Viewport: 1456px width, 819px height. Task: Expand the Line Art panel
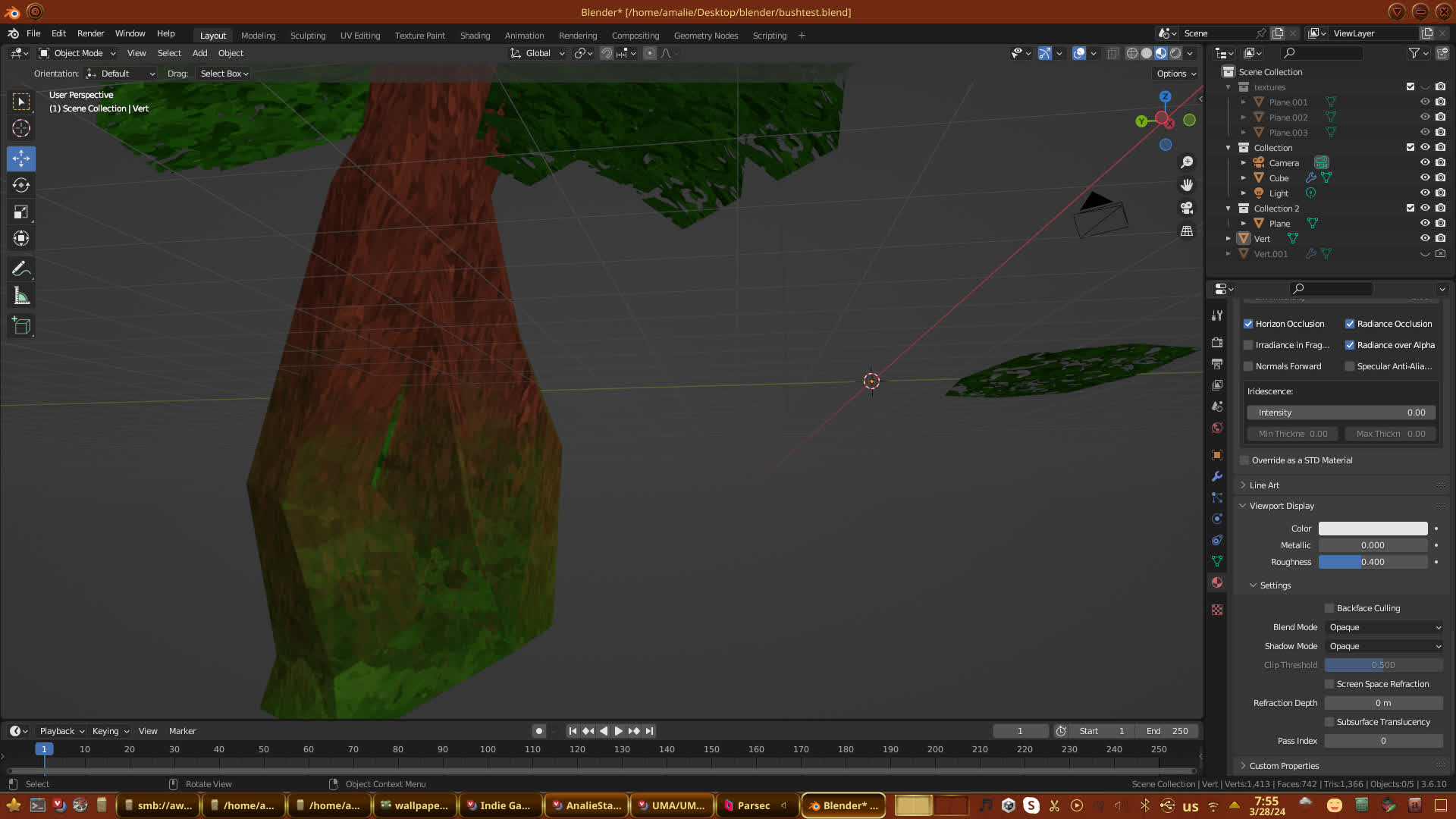click(1264, 485)
